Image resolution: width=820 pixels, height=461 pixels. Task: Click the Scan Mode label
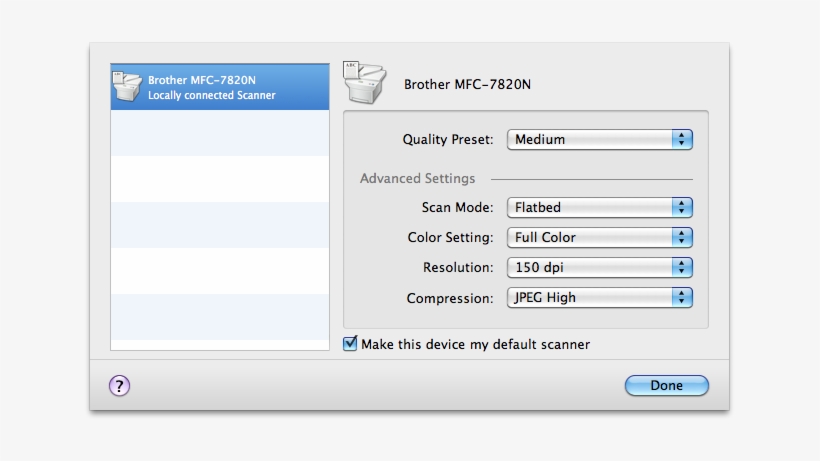click(458, 208)
